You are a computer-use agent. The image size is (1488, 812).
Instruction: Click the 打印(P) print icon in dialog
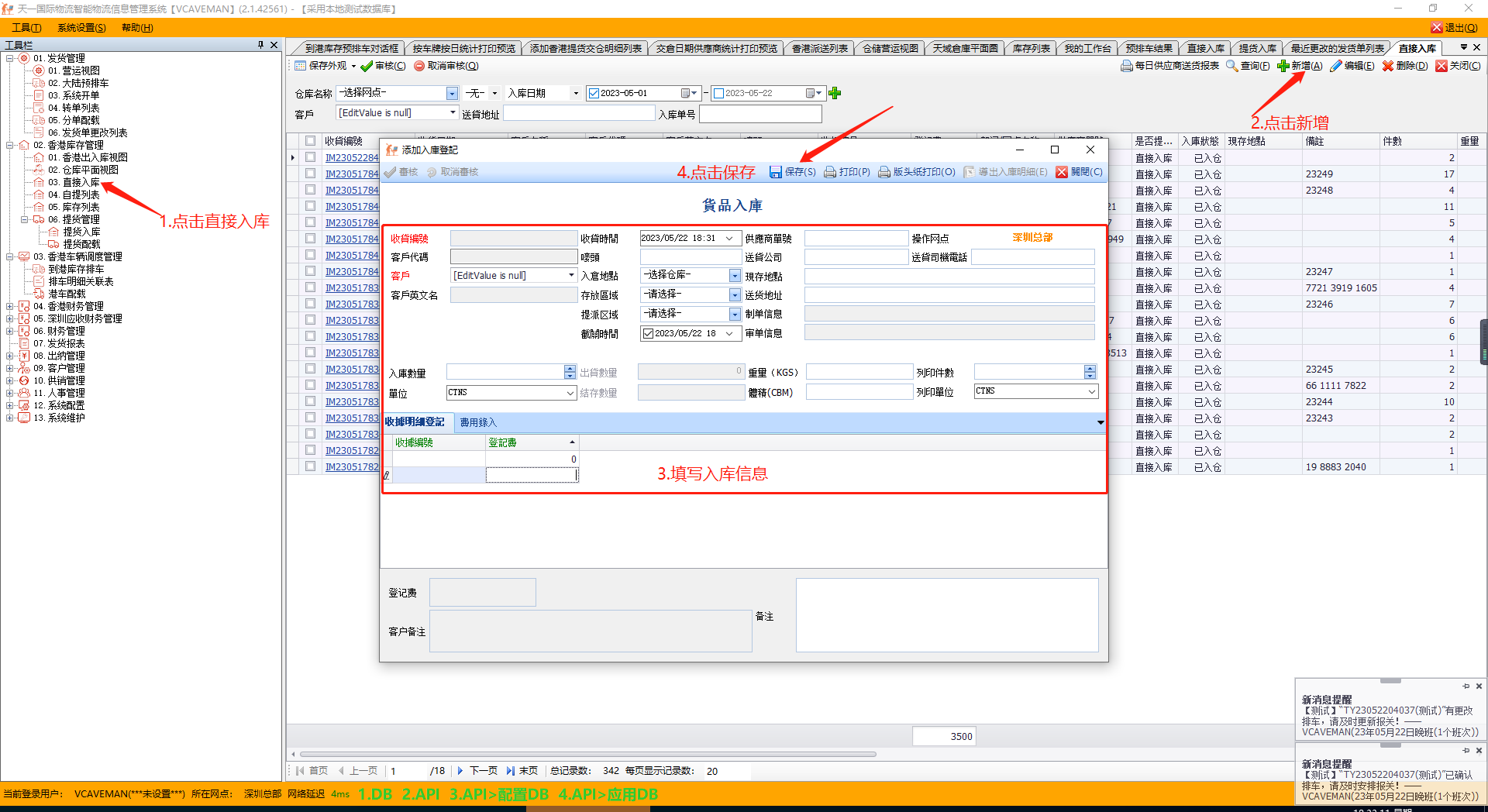pyautogui.click(x=830, y=172)
